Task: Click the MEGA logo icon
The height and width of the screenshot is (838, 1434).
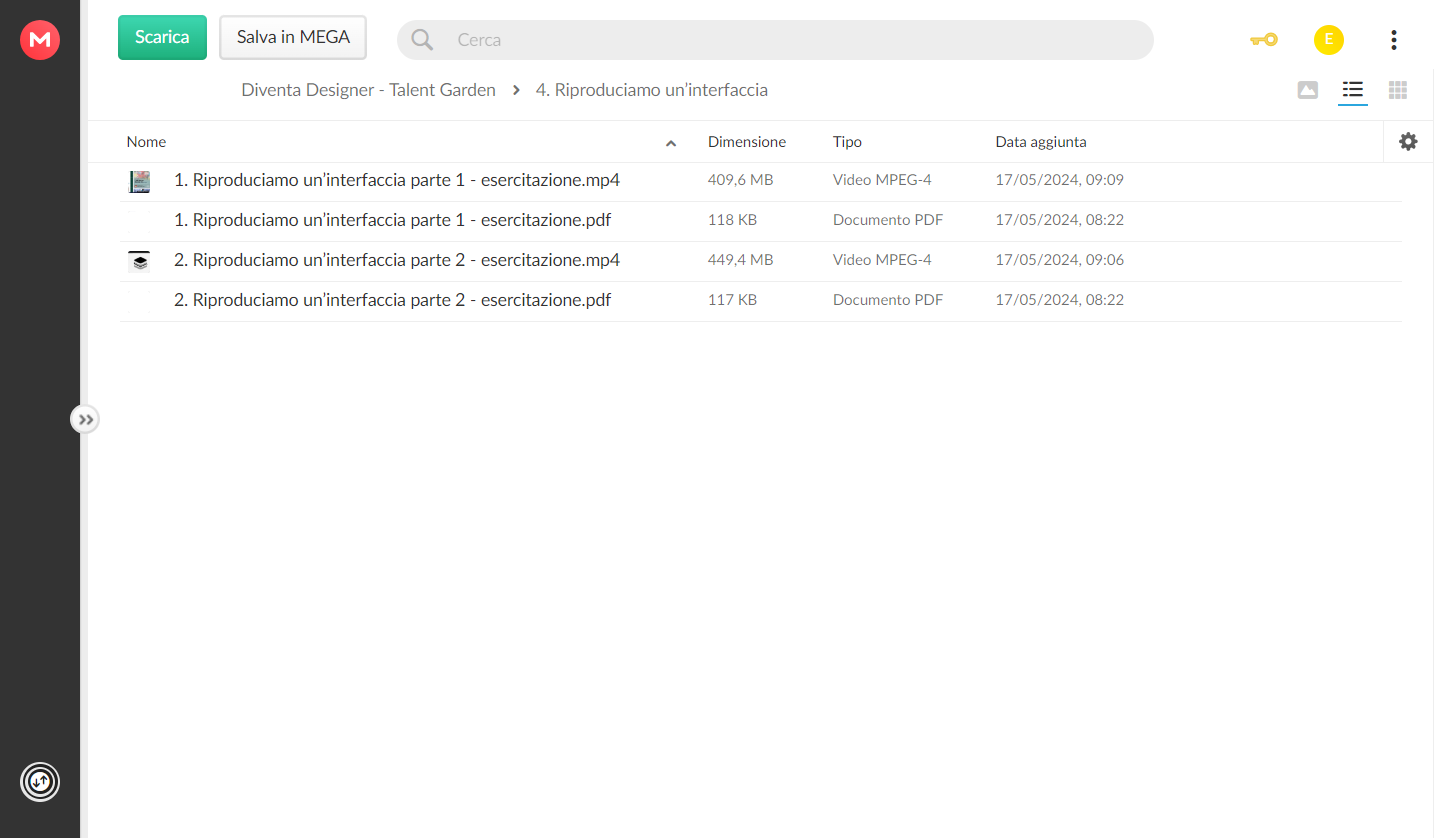Action: pyautogui.click(x=40, y=40)
